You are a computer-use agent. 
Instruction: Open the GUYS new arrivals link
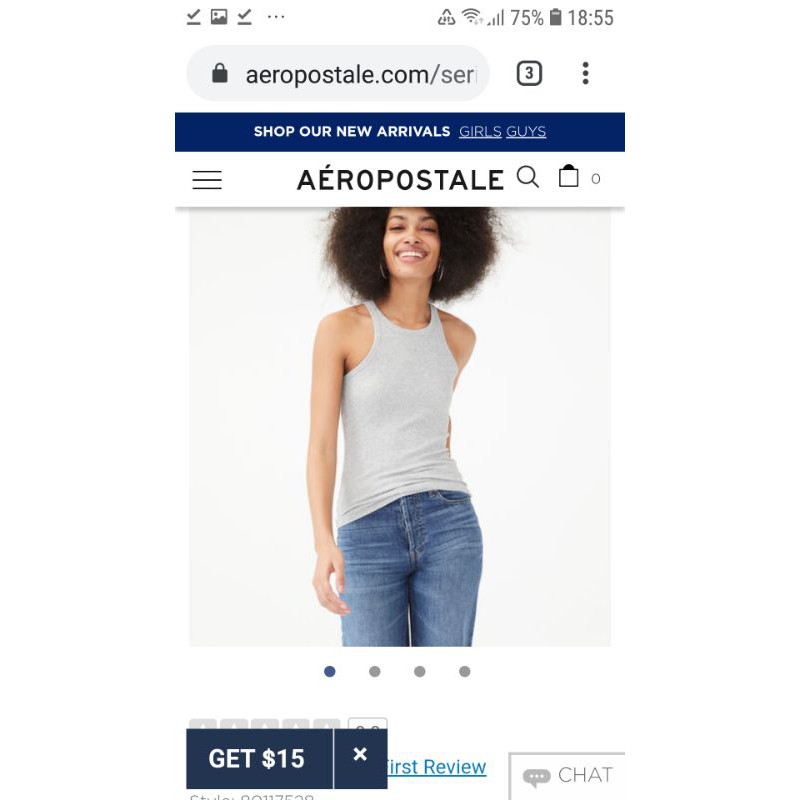pos(526,132)
